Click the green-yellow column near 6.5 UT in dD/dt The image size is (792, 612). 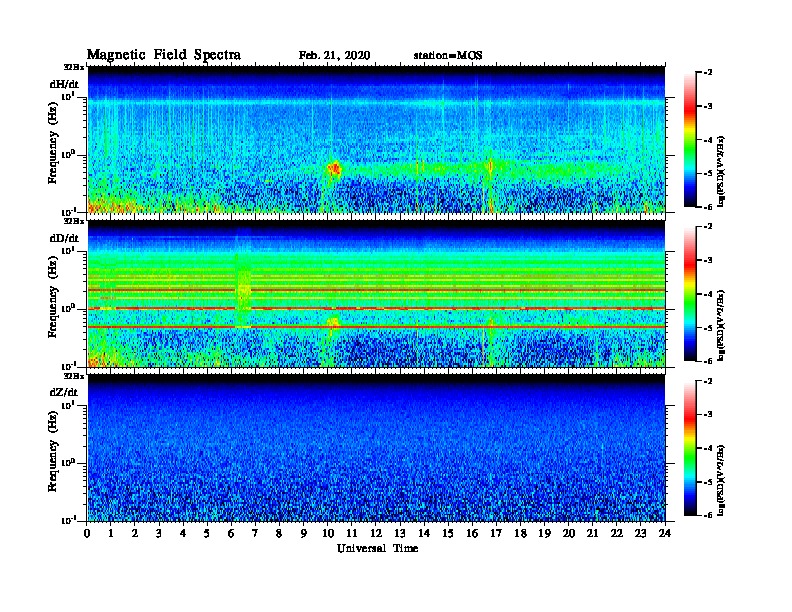(243, 288)
